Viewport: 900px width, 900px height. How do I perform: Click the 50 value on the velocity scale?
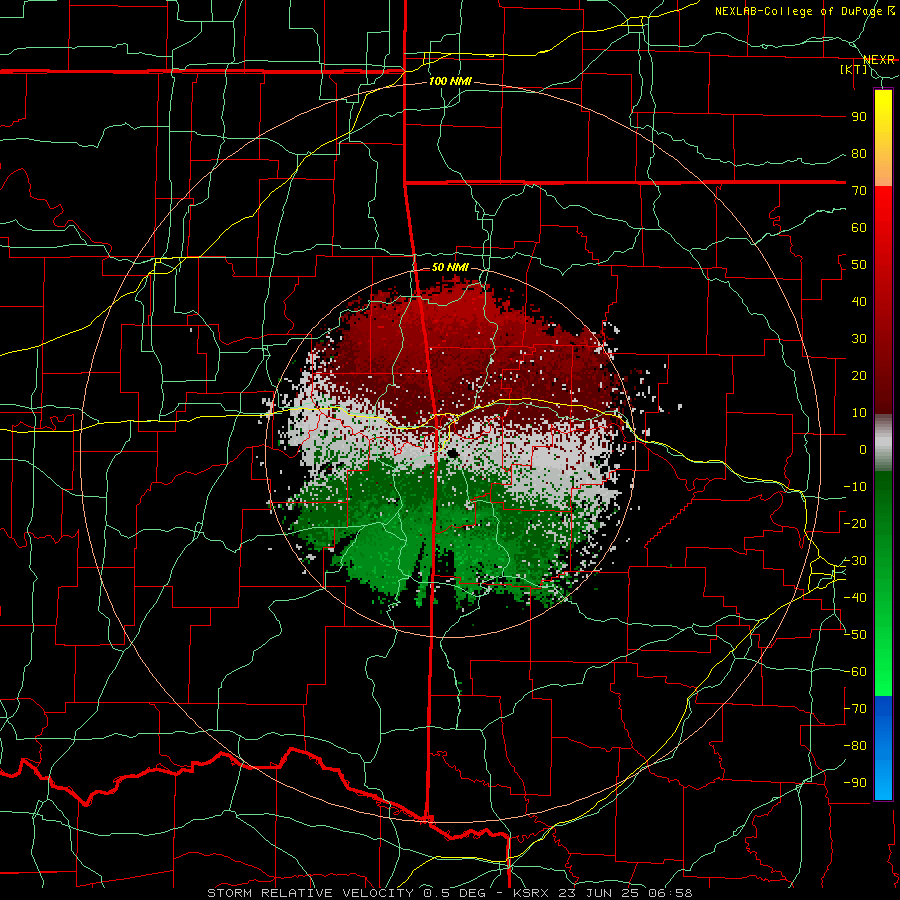(859, 265)
